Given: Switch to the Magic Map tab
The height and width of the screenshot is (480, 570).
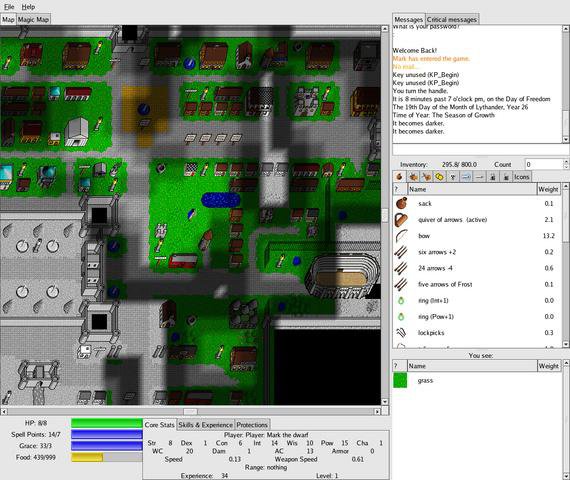Looking at the screenshot, I should point(33,19).
